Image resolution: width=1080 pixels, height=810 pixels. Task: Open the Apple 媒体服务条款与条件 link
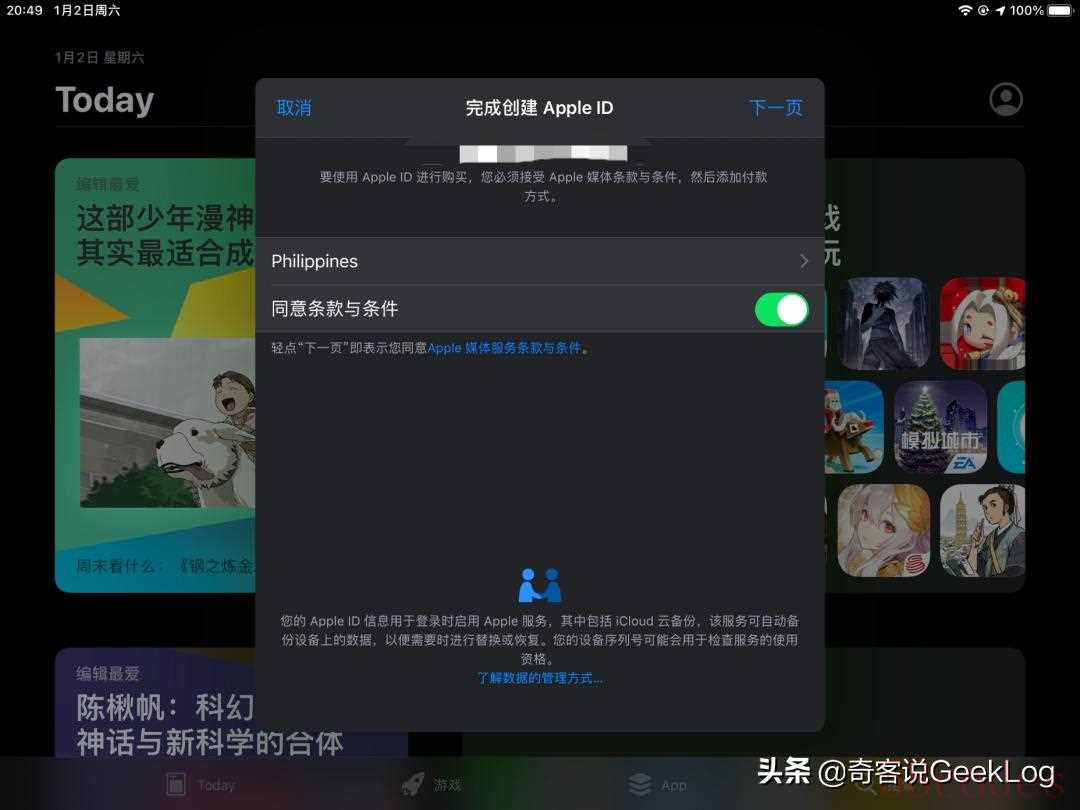(504, 349)
